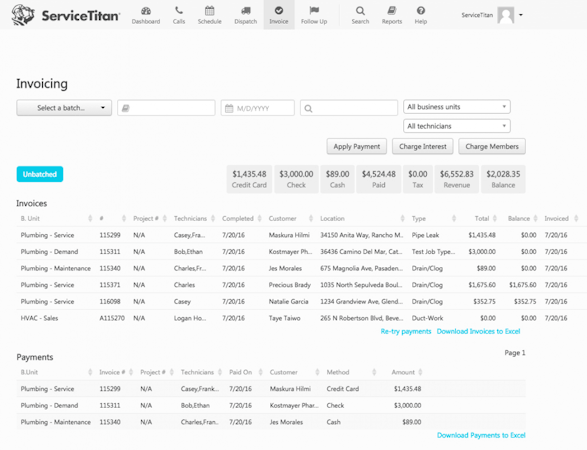
Task: Click the Apply Payment button
Action: point(357,146)
